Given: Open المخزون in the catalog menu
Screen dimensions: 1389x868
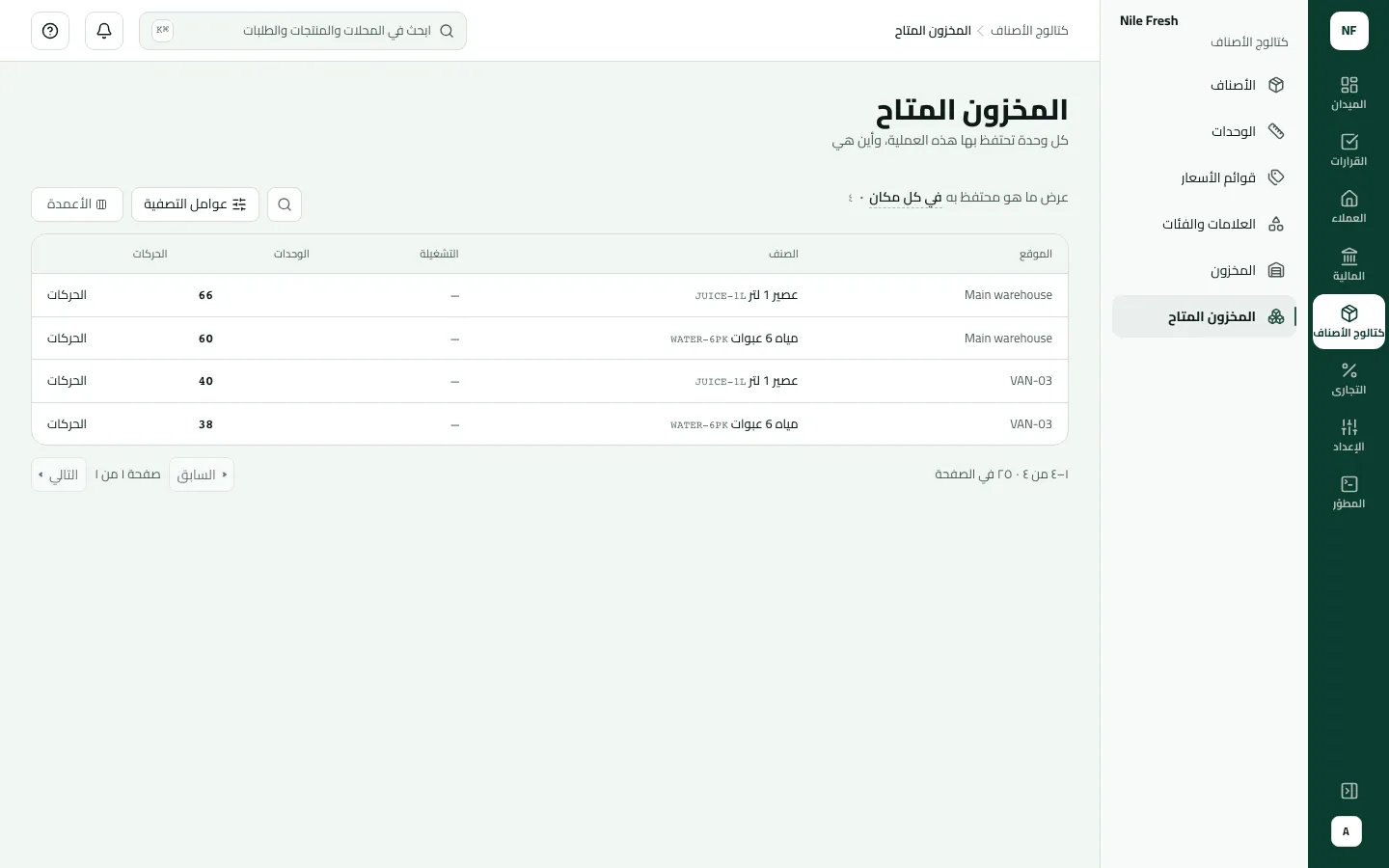Looking at the screenshot, I should (1204, 270).
